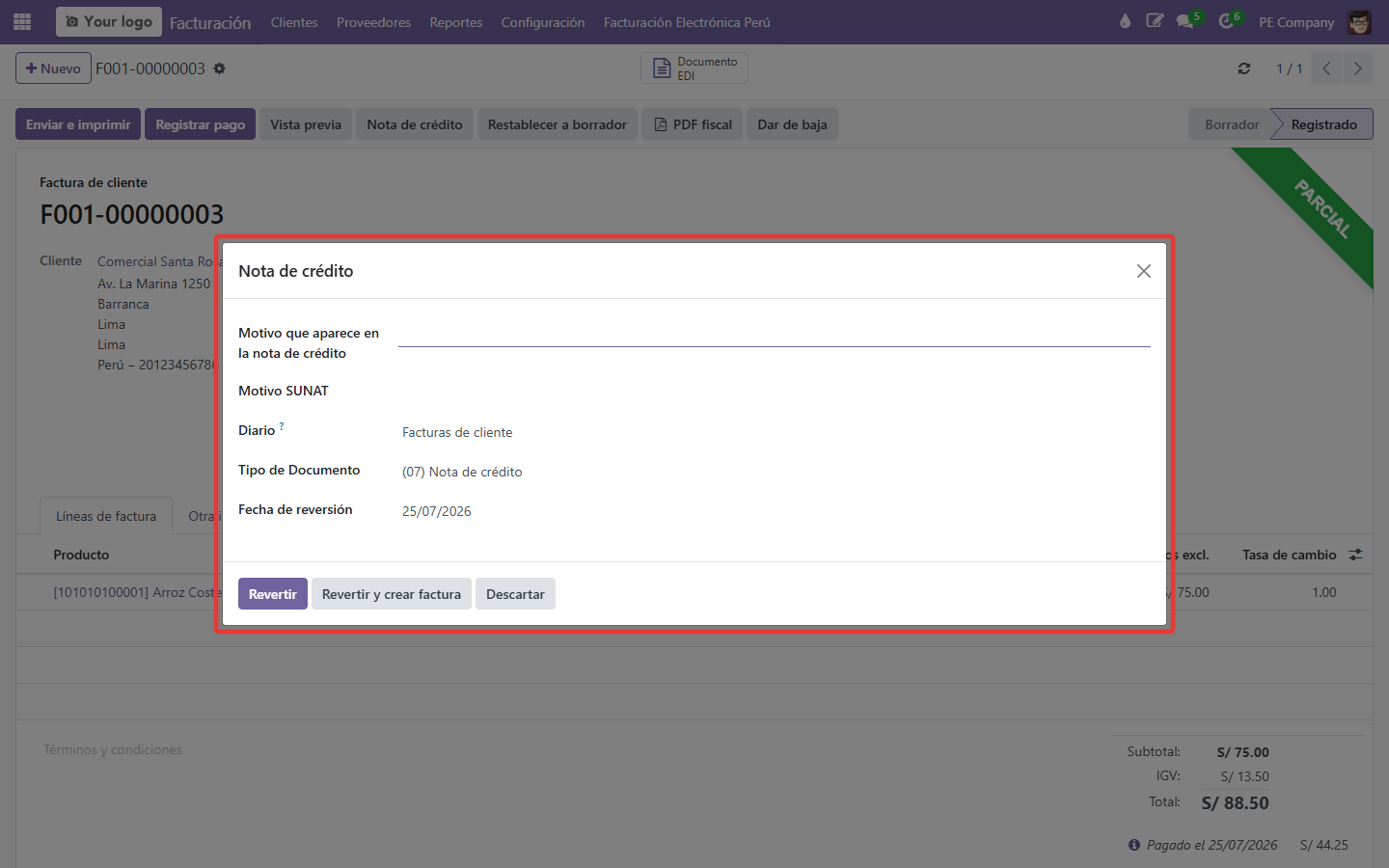The image size is (1389, 868).
Task: Open Facturación Electrónica Perú menu
Action: pos(687,22)
